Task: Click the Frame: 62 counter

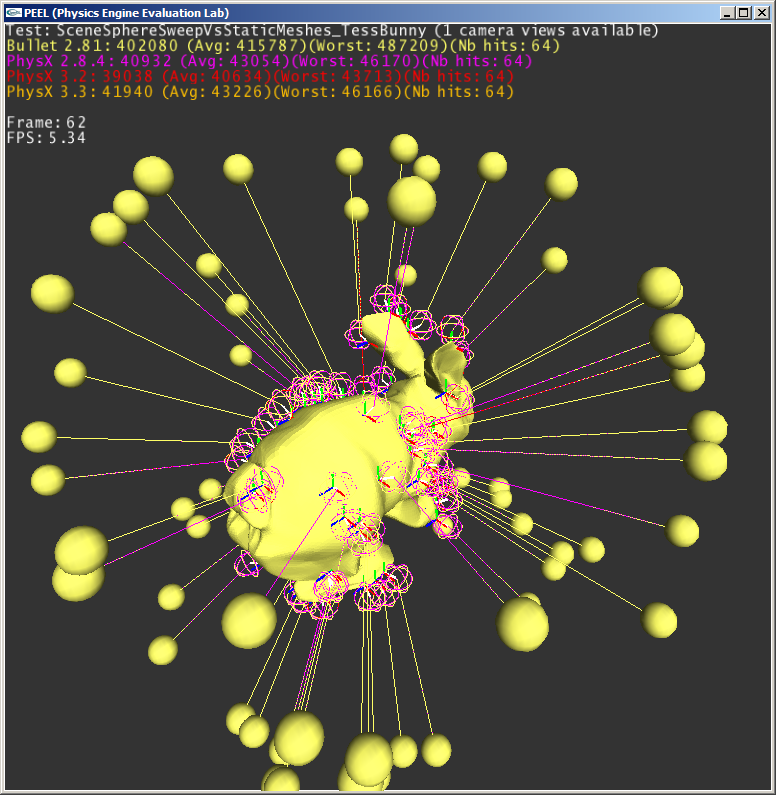Action: point(46,123)
